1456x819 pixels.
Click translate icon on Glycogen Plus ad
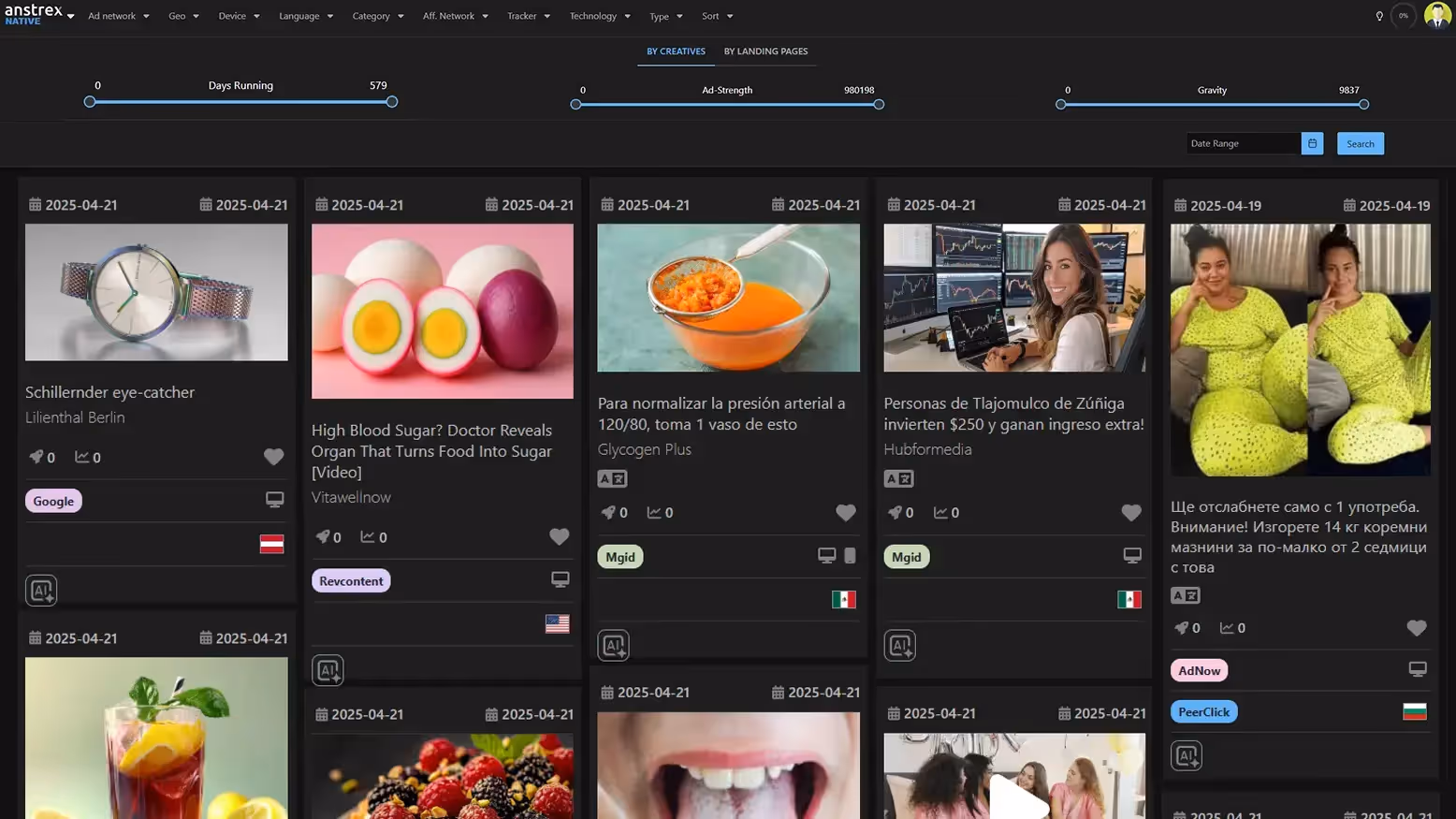pos(612,478)
